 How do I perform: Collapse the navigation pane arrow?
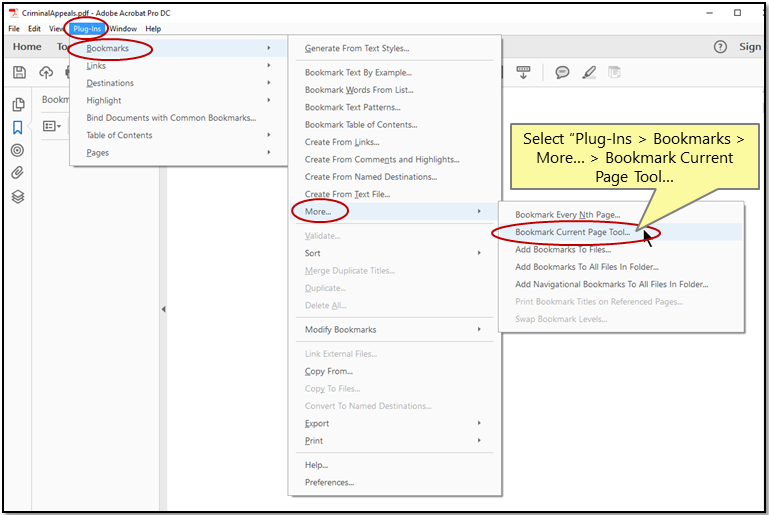coord(163,309)
